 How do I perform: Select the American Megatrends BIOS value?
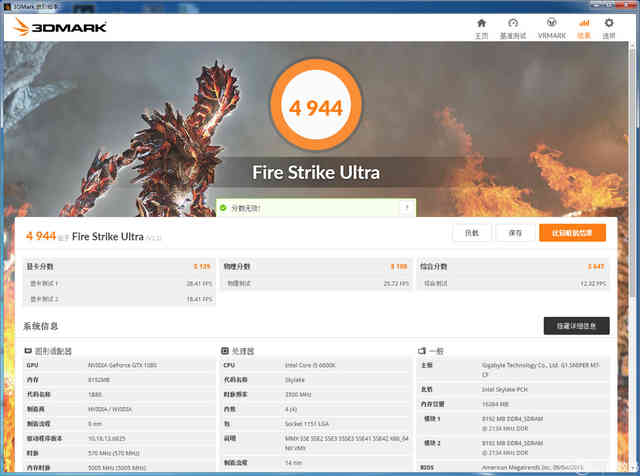(533, 467)
